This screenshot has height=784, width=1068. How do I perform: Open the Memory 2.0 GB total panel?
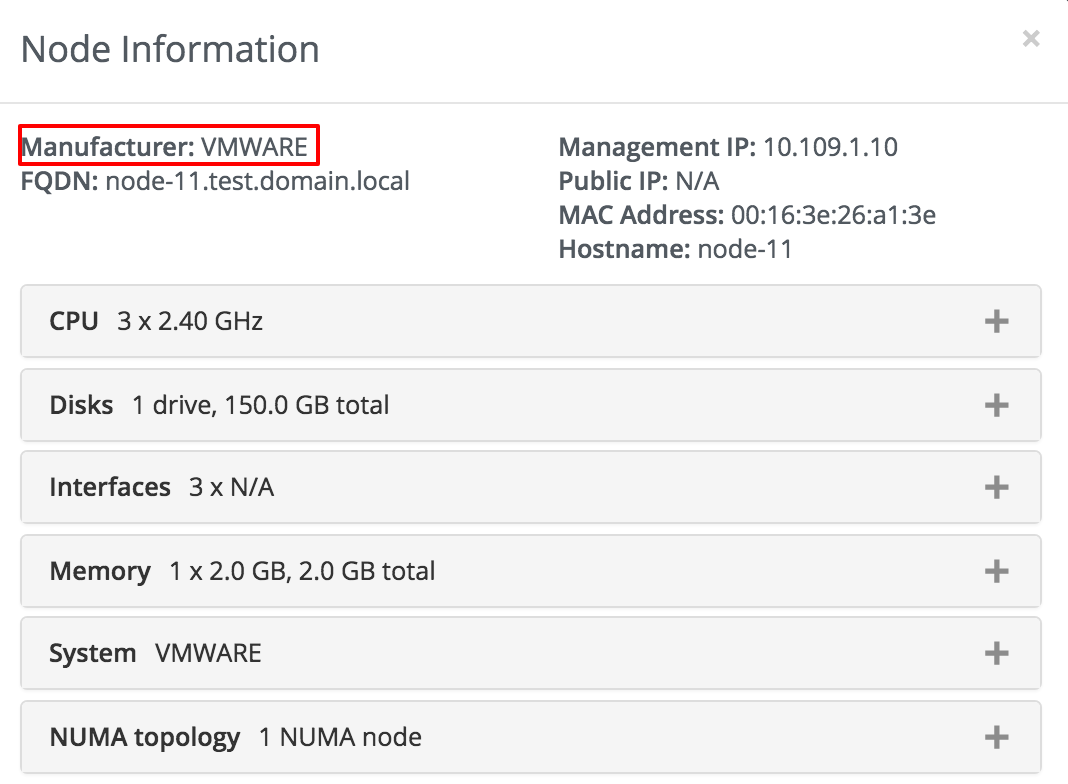(531, 571)
